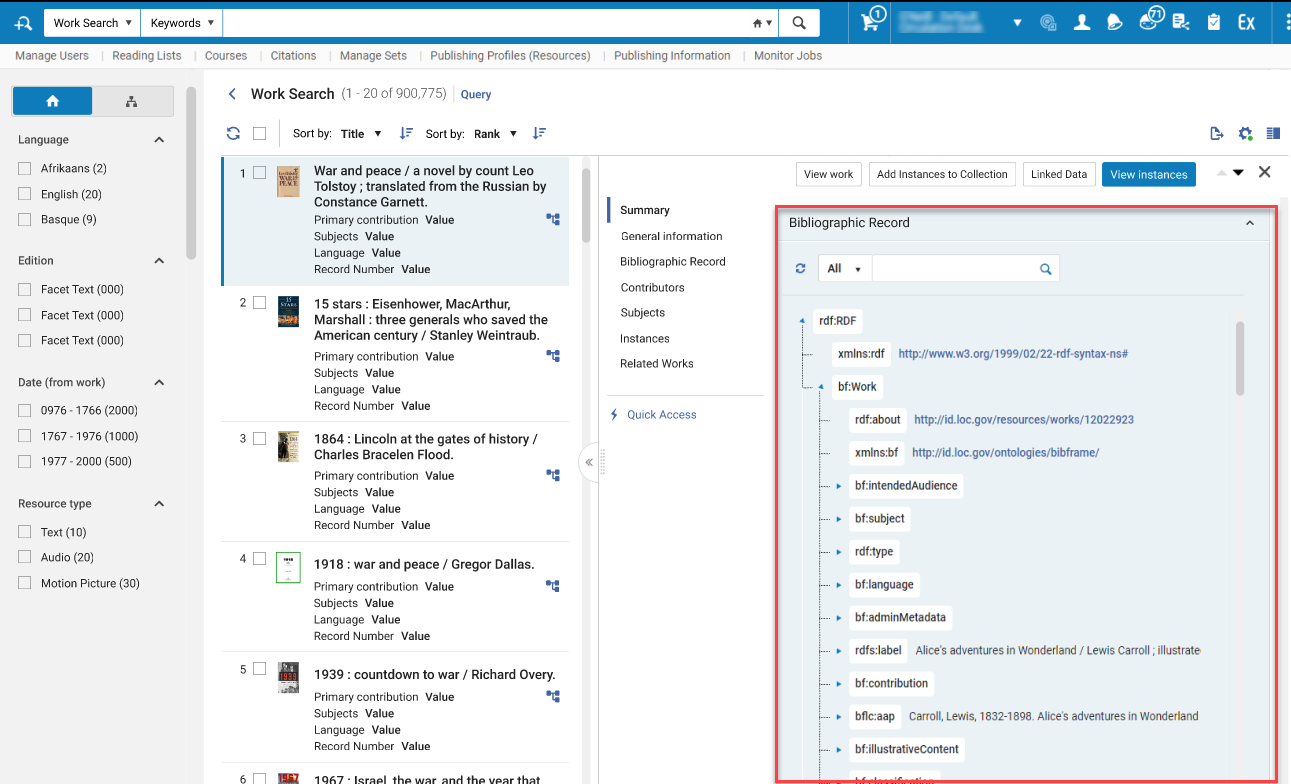
Task: Go to Contributors in the section navigation
Action: click(x=652, y=287)
